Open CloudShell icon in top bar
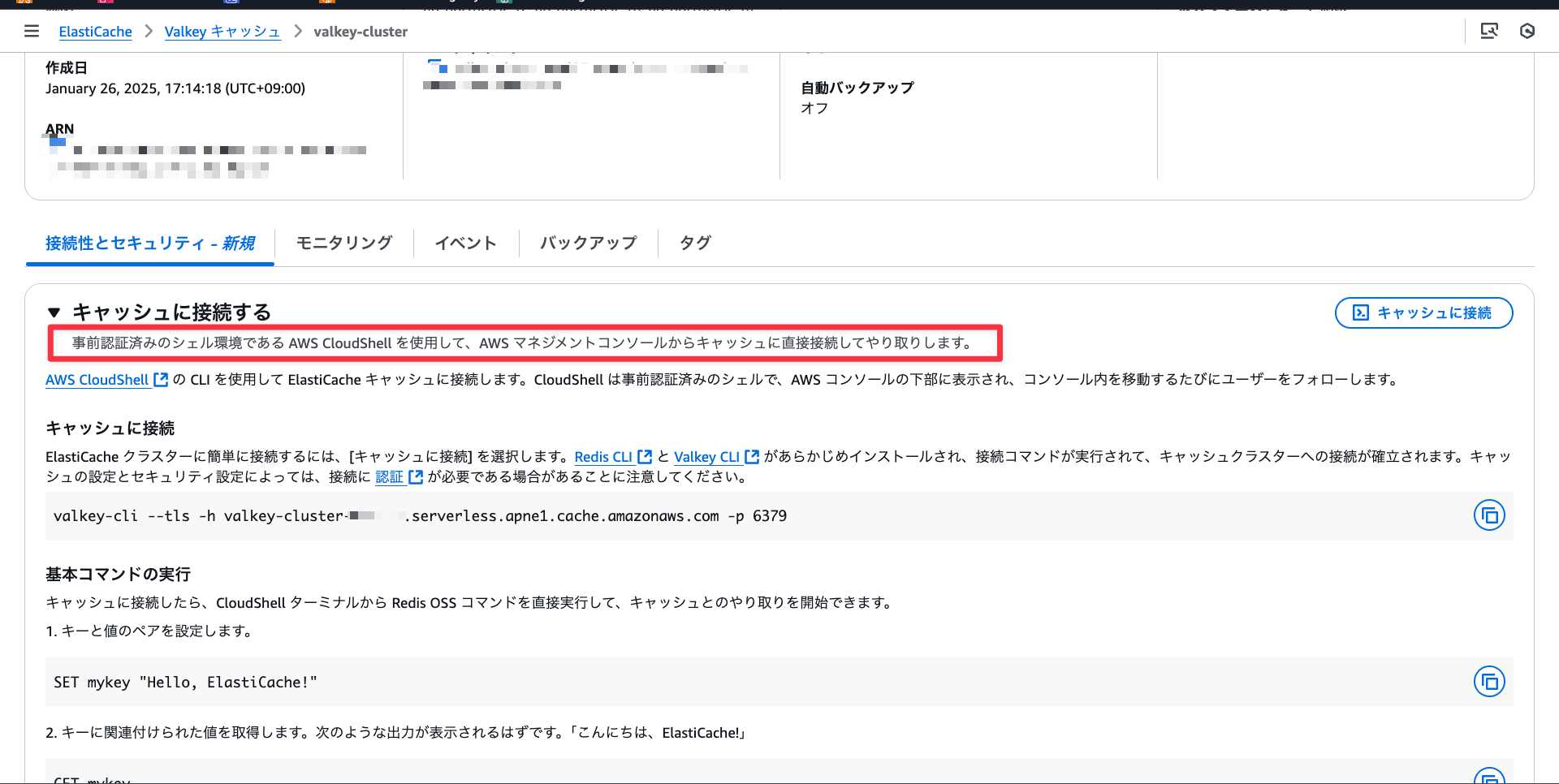 coord(1489,31)
